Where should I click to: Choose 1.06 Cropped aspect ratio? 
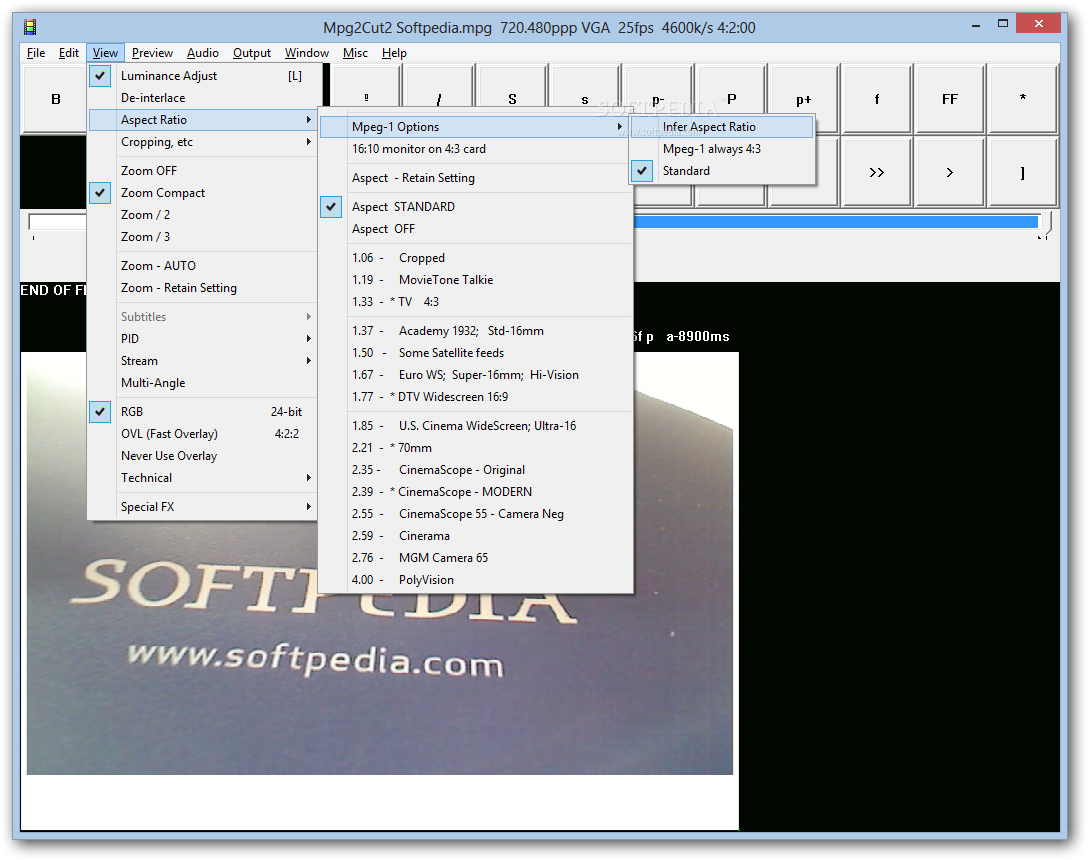476,258
